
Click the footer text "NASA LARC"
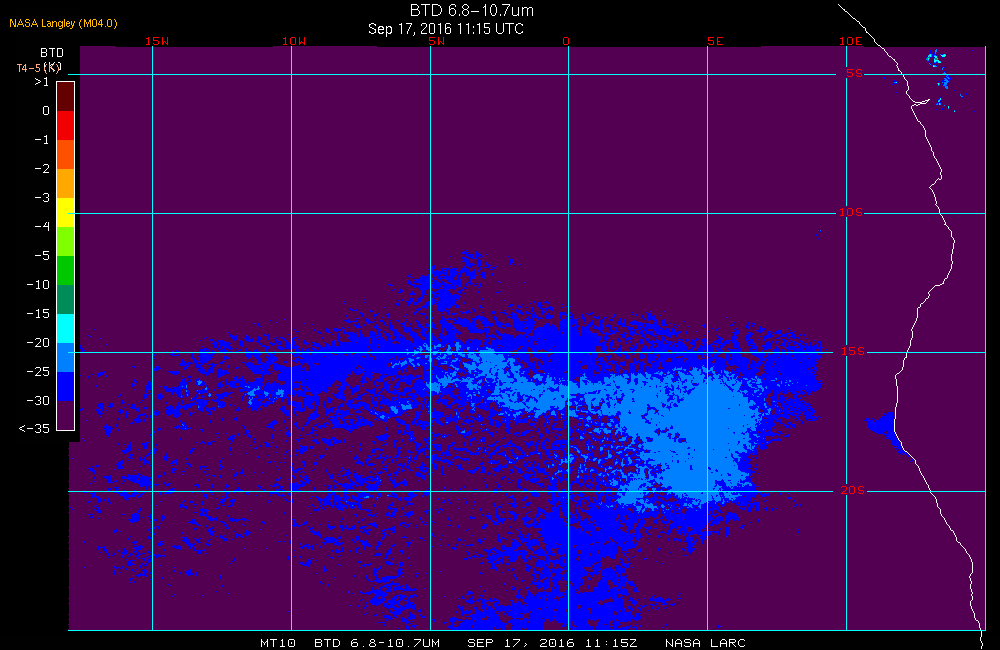(x=705, y=643)
